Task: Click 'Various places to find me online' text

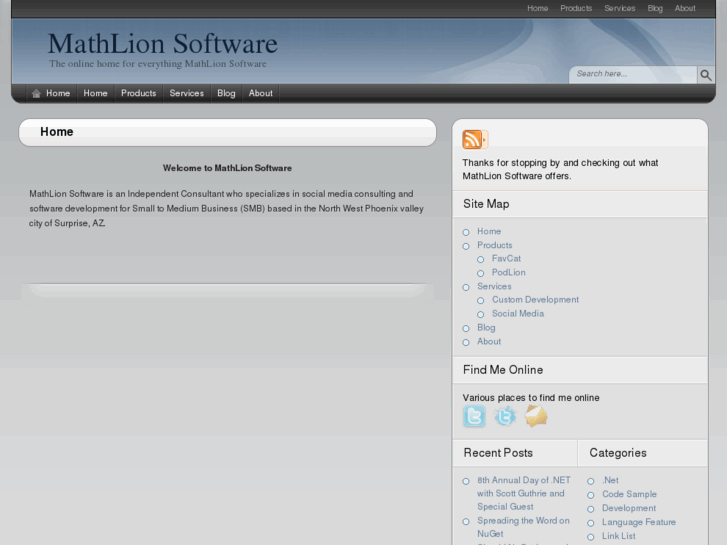Action: (x=531, y=398)
